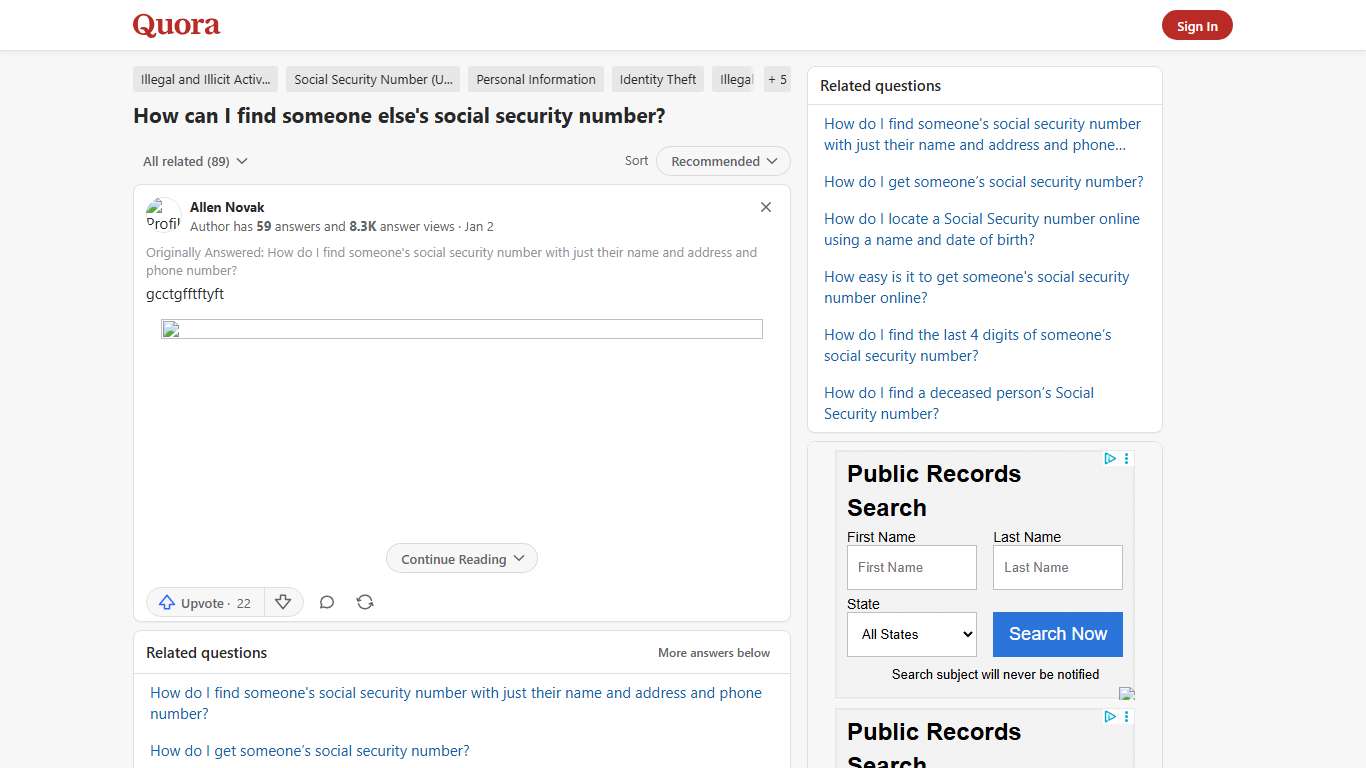The image size is (1366, 768).
Task: Click the image feedback icon below the ad
Action: tap(1127, 692)
